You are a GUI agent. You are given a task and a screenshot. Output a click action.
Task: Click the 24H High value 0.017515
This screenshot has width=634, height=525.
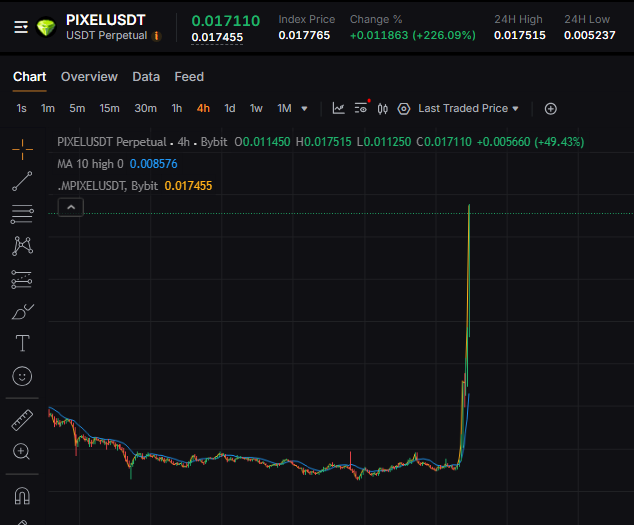520,36
